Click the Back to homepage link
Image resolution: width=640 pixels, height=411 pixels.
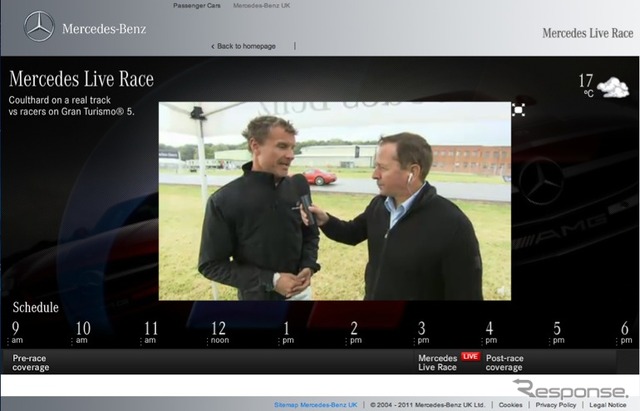(x=243, y=46)
